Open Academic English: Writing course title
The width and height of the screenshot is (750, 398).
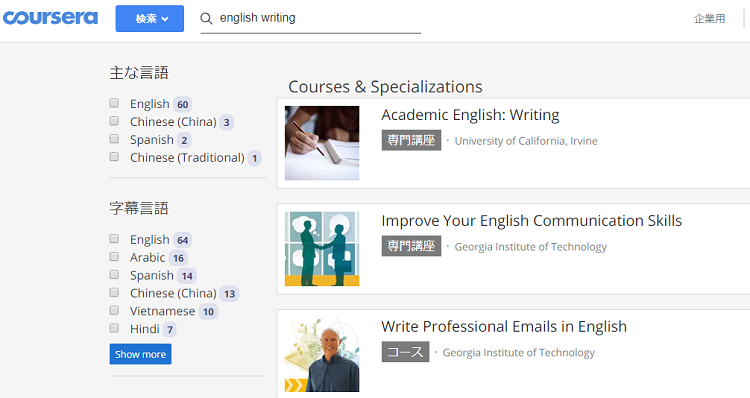coord(470,115)
